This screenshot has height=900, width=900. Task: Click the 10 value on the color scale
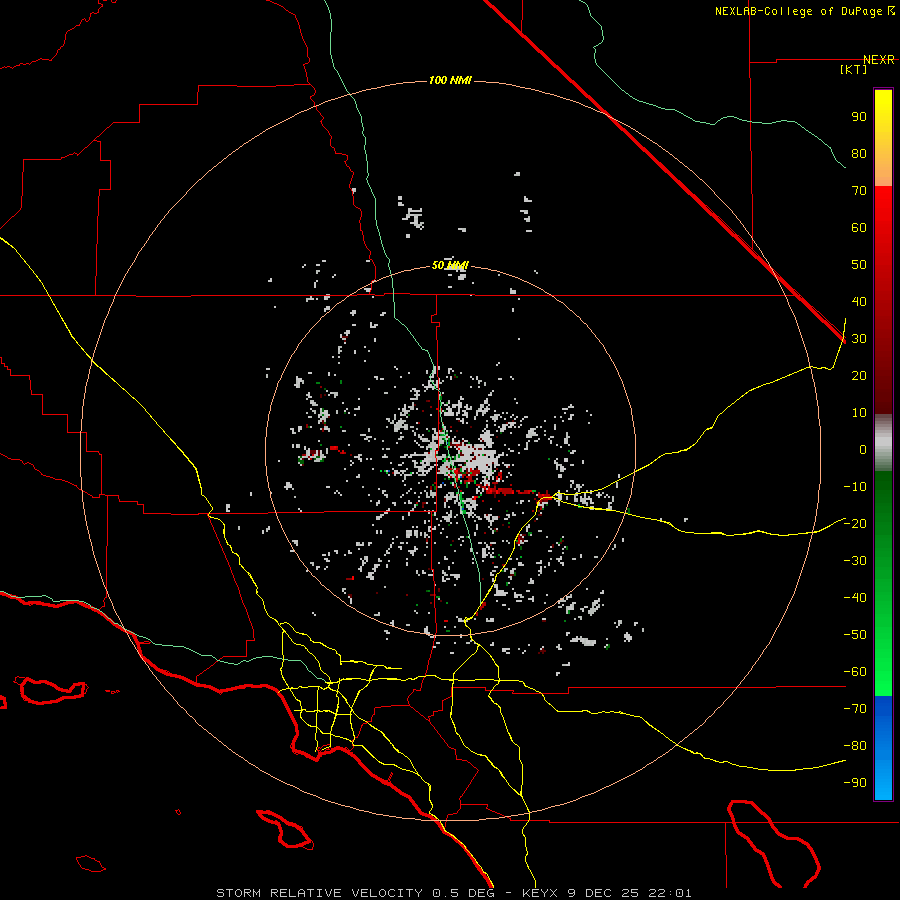pos(859,413)
